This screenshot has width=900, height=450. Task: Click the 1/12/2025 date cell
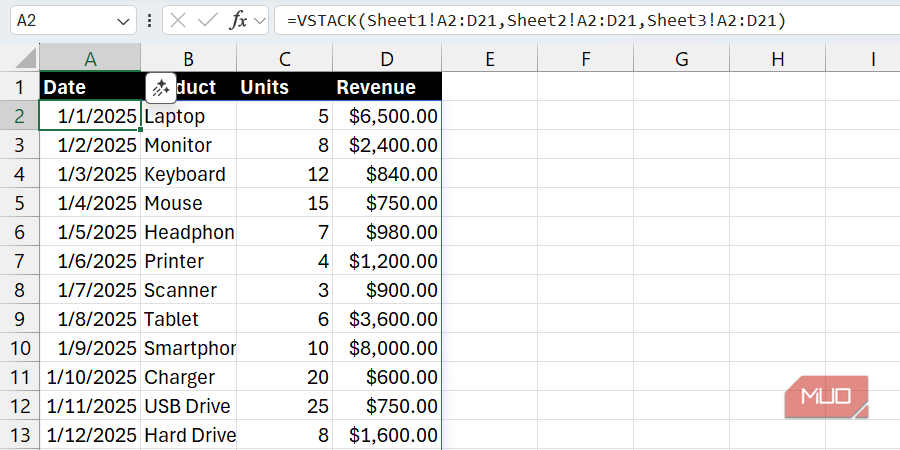click(90, 435)
